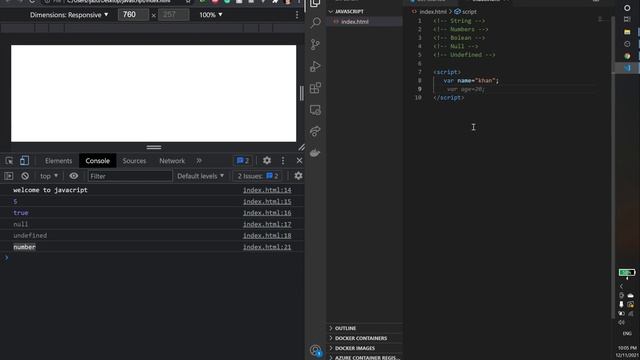Click ENG language indicator in tray

tap(627, 333)
